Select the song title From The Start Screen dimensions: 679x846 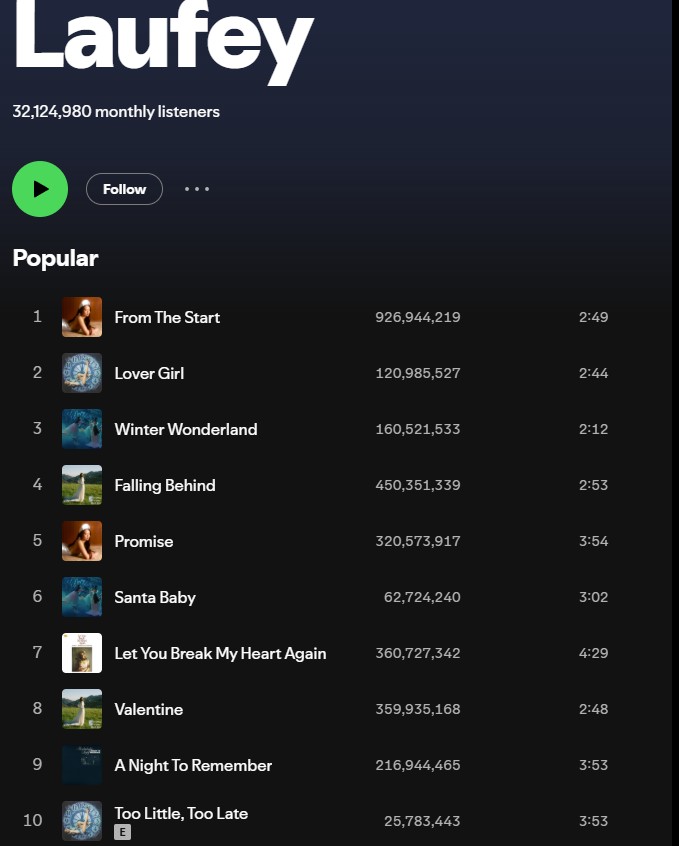(x=167, y=317)
